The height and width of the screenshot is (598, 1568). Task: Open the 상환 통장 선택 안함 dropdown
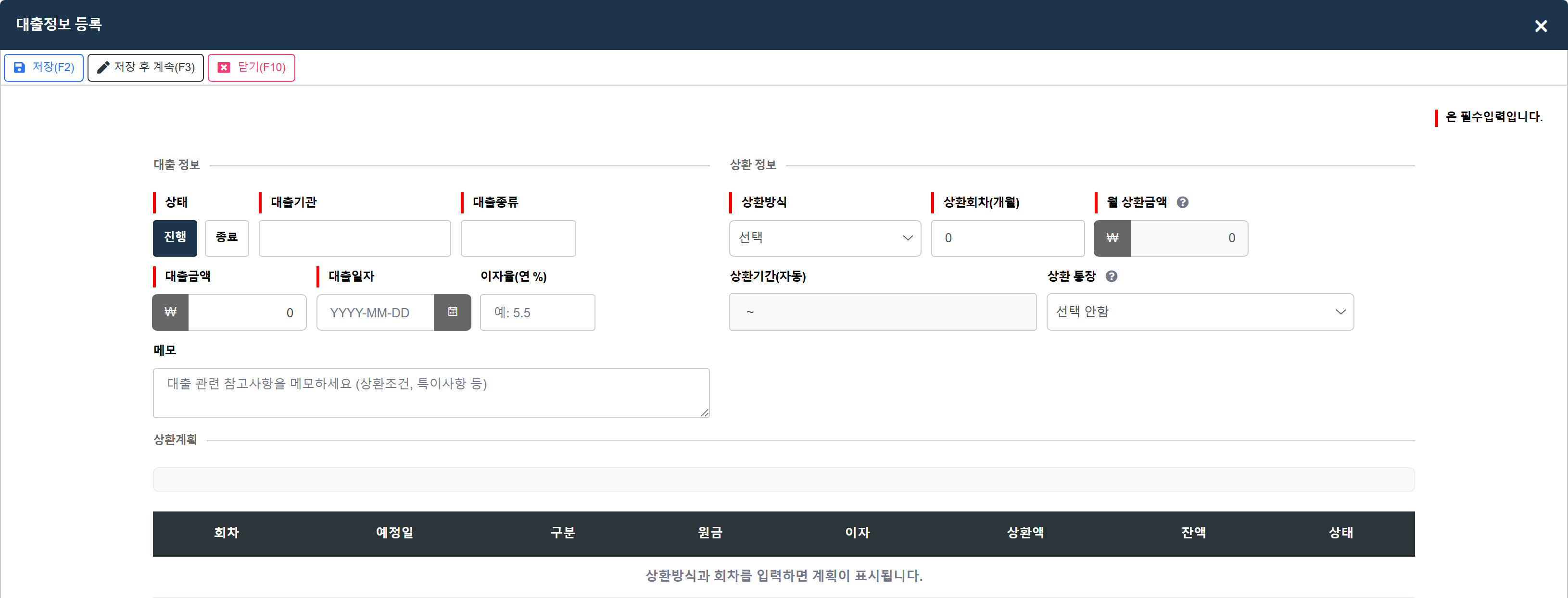coord(1200,312)
